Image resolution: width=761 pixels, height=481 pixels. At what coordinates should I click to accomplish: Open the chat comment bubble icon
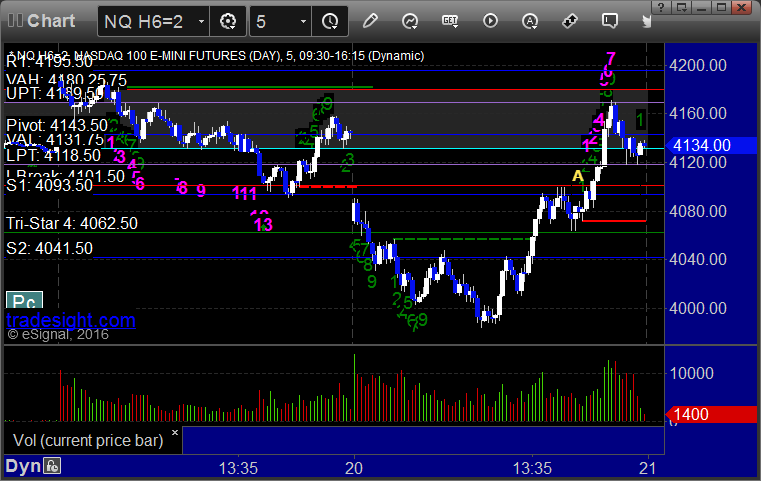610,20
